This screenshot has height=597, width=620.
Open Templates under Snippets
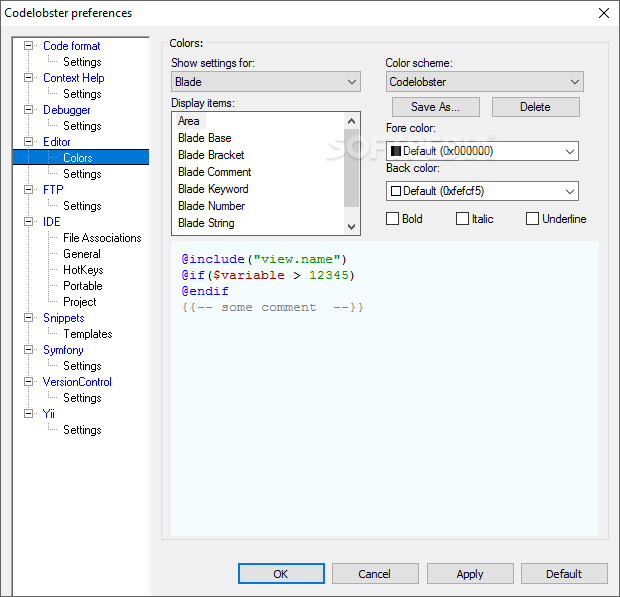click(x=88, y=334)
